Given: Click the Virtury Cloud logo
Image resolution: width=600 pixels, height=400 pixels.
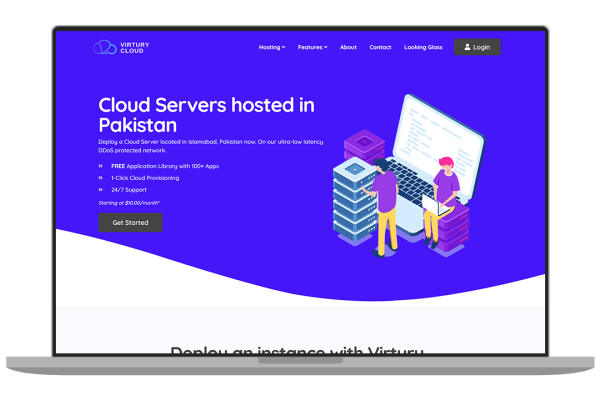Looking at the screenshot, I should (121, 47).
